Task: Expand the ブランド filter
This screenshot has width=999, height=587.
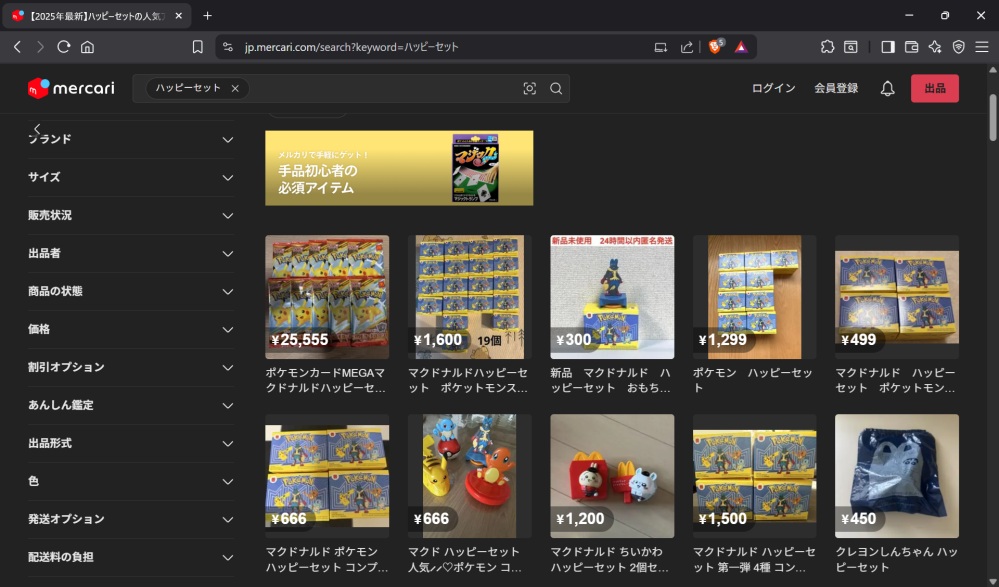Action: [x=131, y=140]
